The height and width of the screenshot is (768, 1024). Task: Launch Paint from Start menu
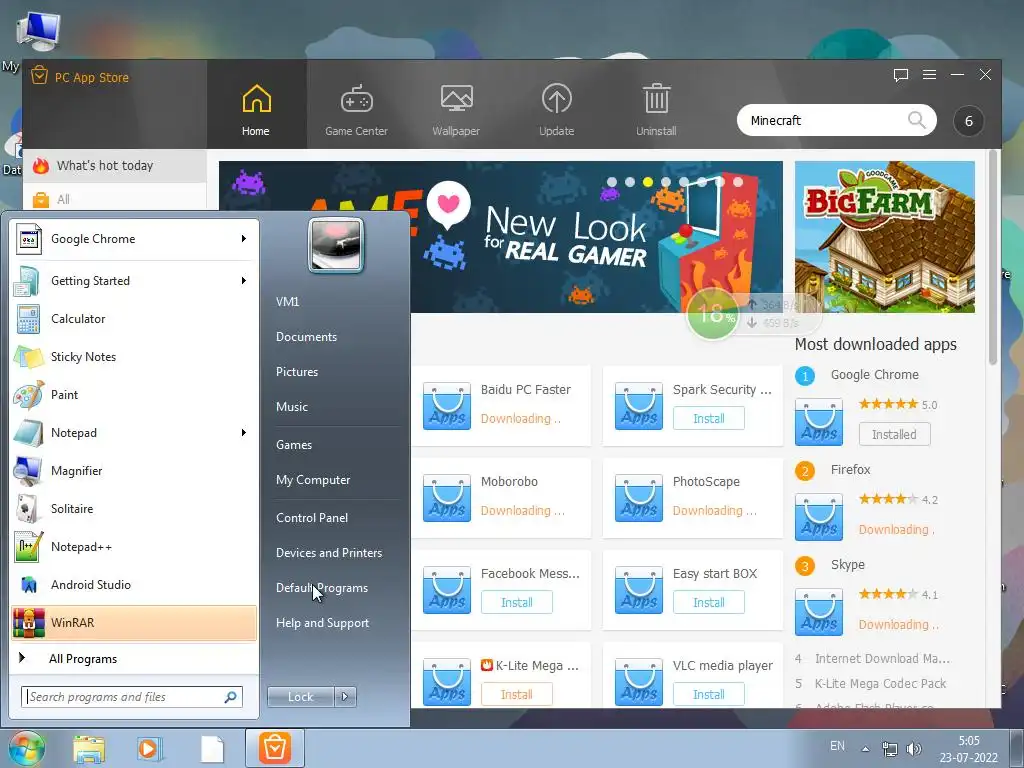tap(134, 394)
